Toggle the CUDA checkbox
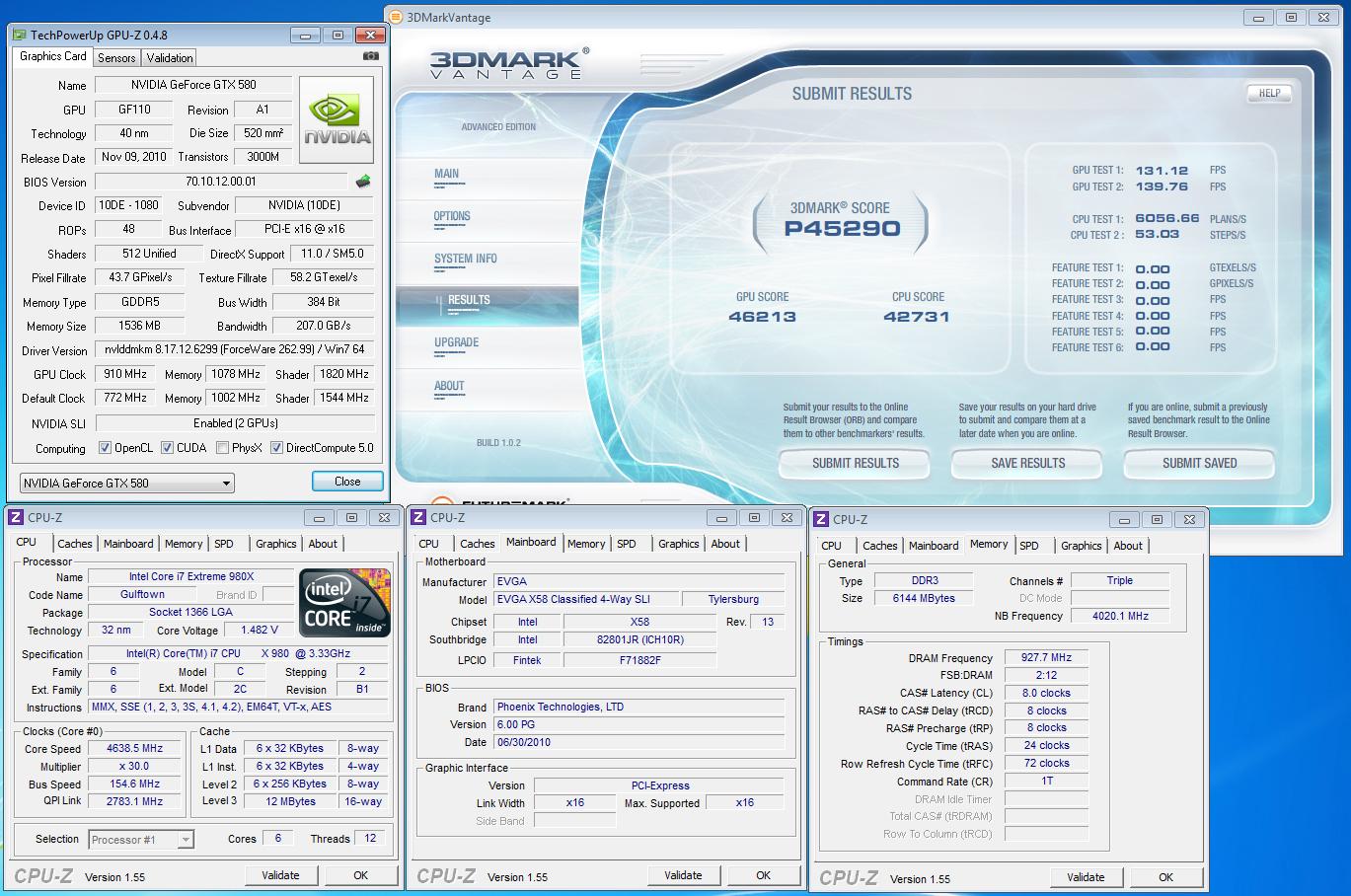The height and width of the screenshot is (896, 1351). pyautogui.click(x=167, y=448)
